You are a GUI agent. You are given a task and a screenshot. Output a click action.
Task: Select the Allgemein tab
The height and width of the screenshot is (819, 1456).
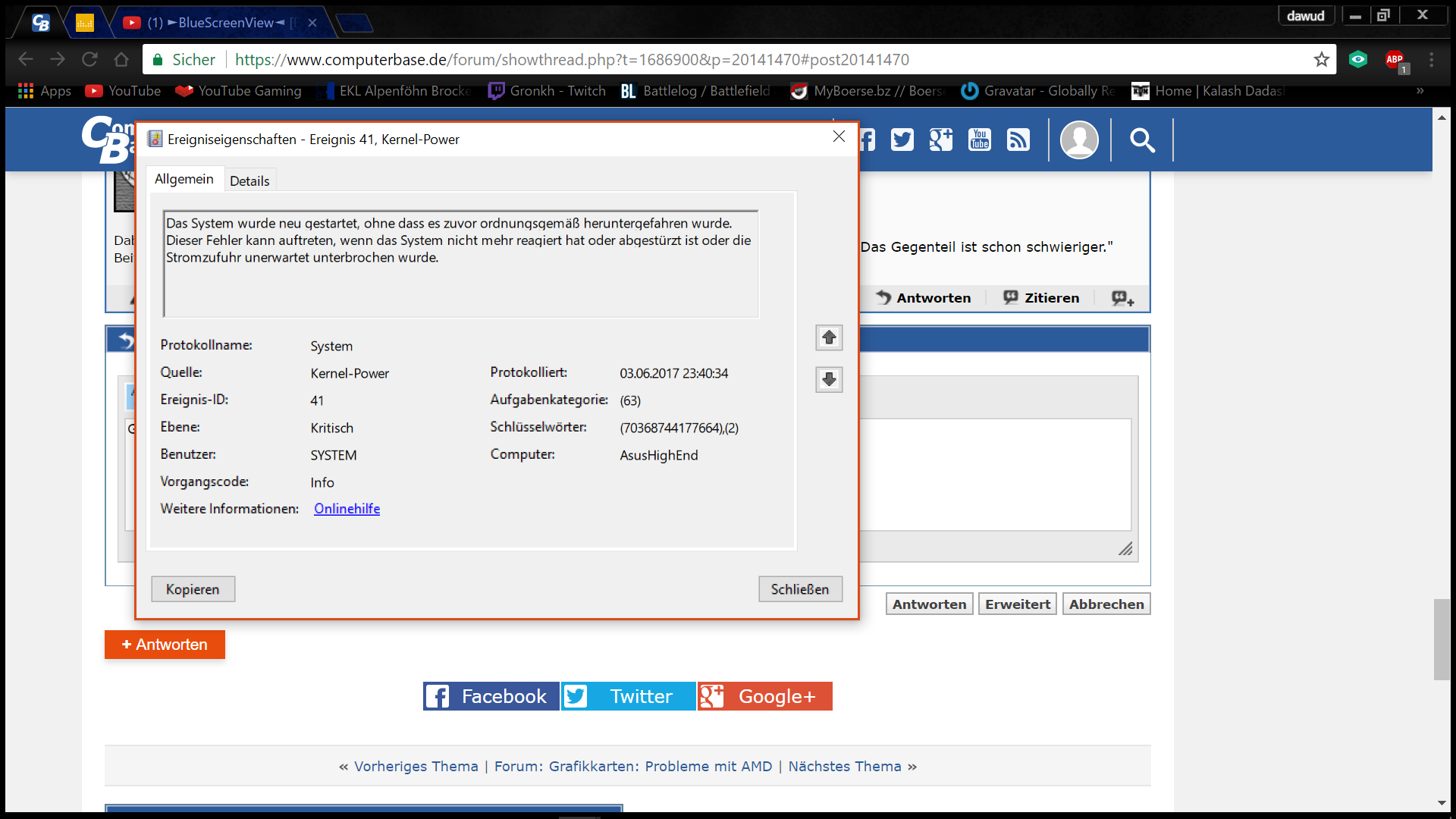coord(184,179)
